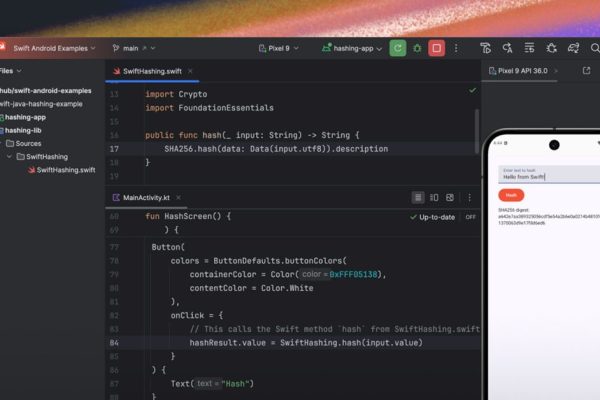The width and height of the screenshot is (600, 400).
Task: Click the green Rerun app button
Action: tap(398, 47)
